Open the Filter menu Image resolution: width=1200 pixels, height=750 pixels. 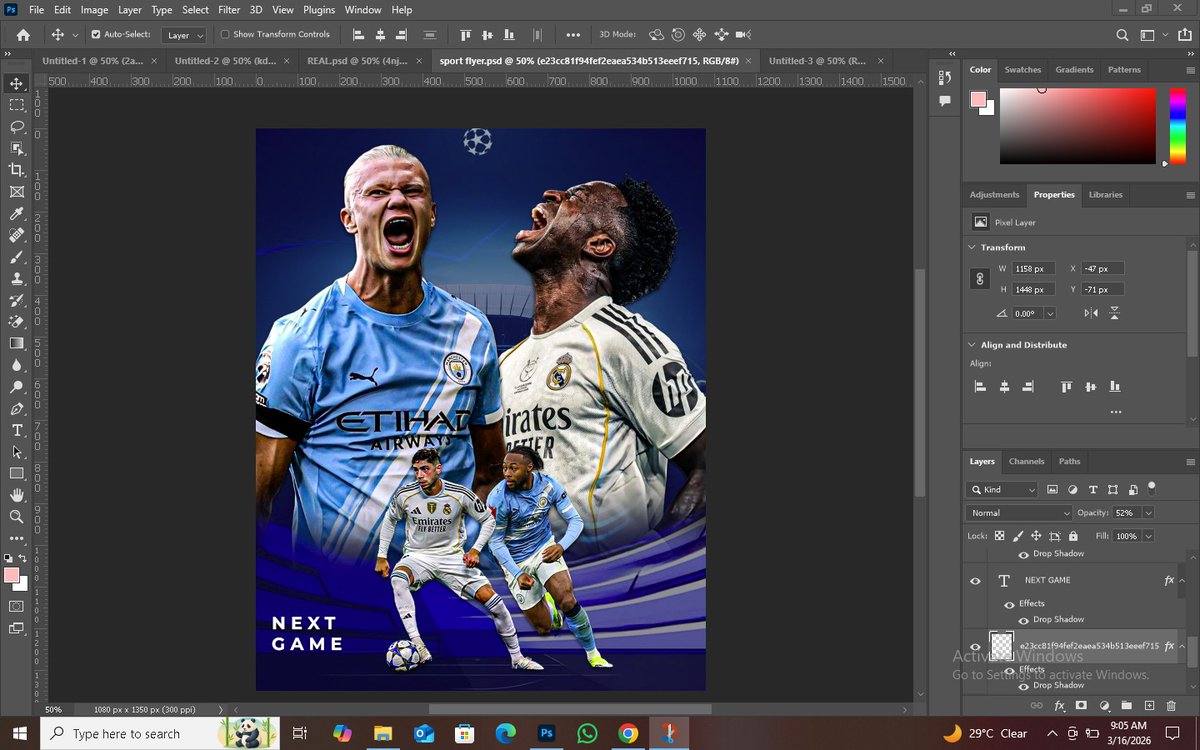(x=229, y=10)
